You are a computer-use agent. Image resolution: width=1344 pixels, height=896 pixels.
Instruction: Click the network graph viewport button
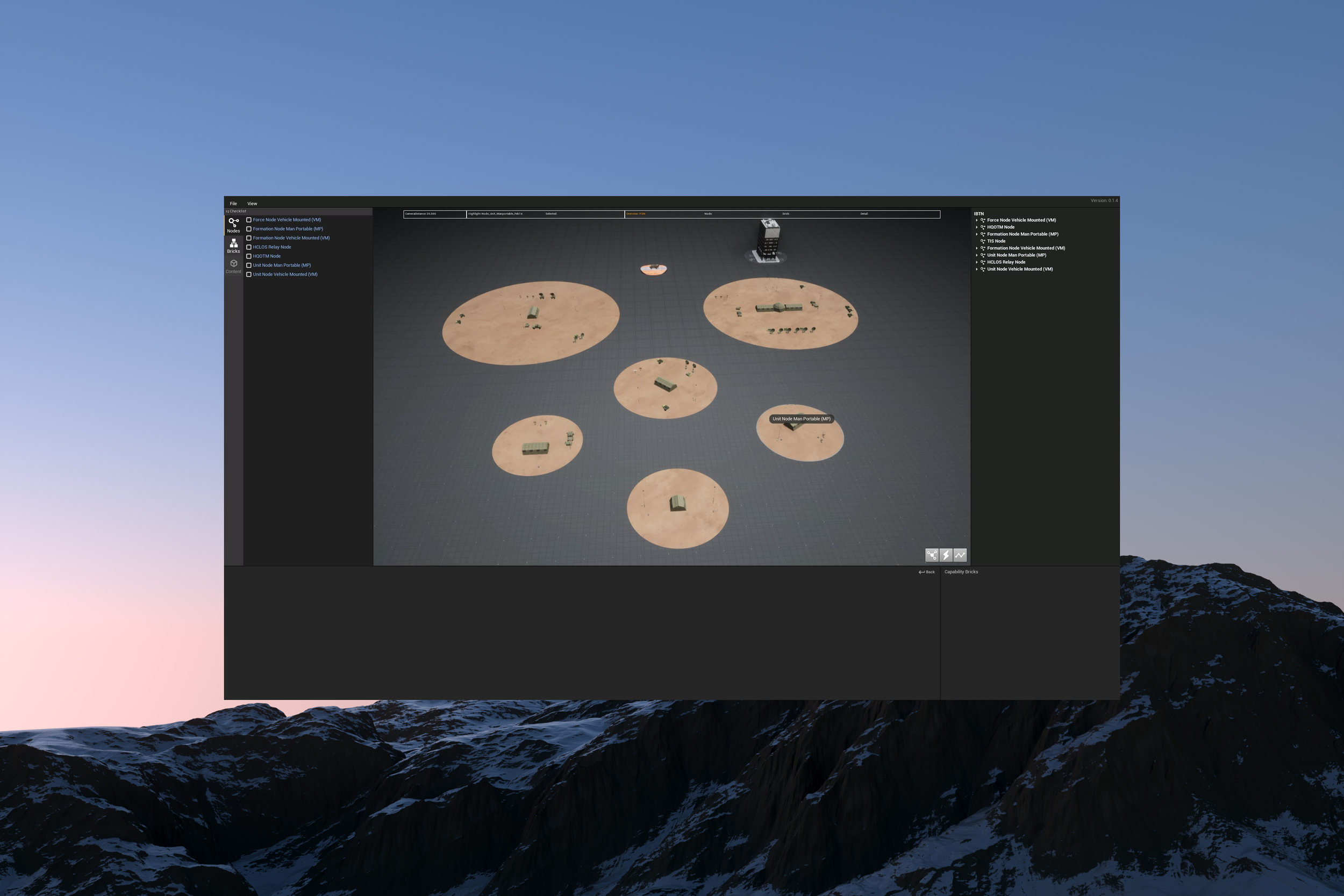[x=932, y=555]
